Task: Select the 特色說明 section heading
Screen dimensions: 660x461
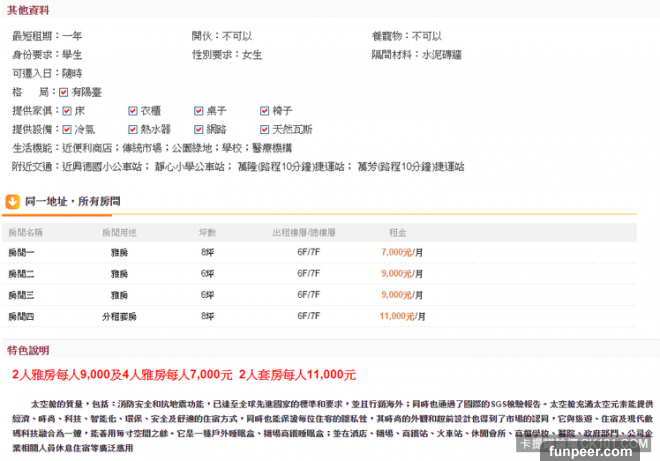Action: 27,351
